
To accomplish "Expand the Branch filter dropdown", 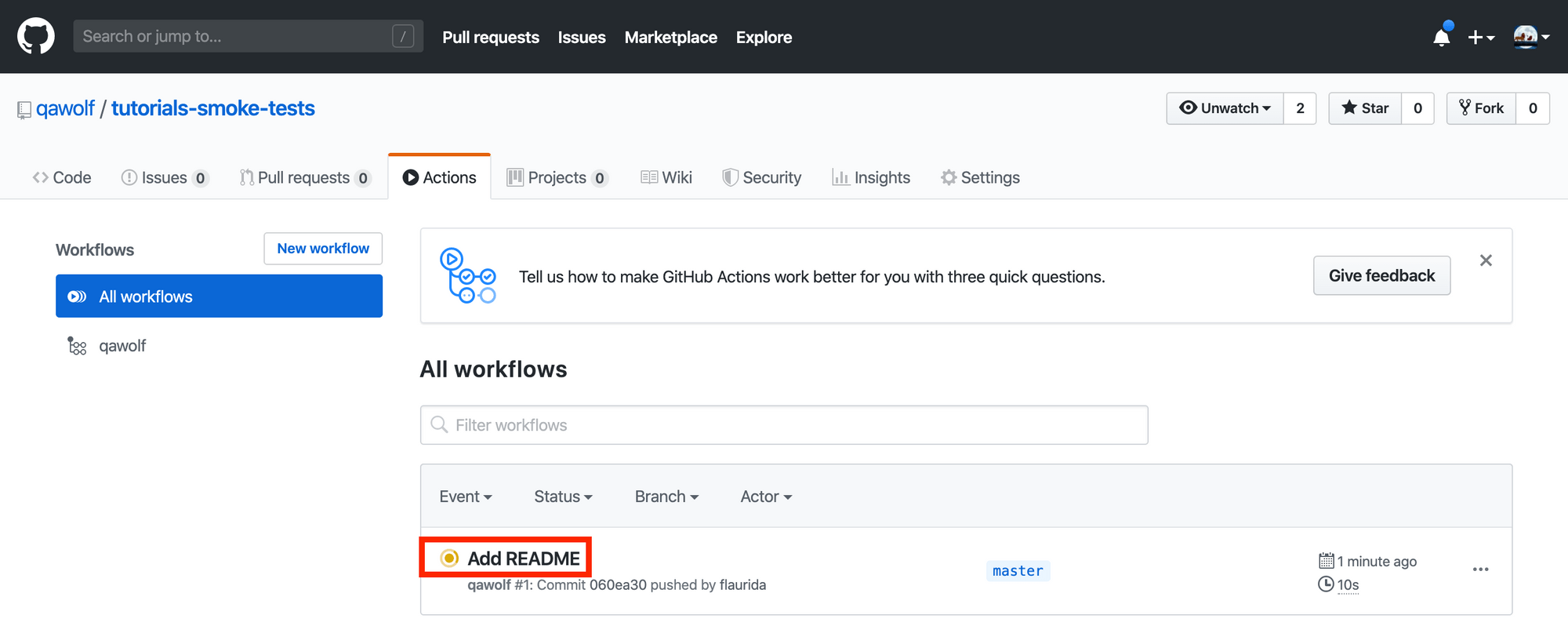I will (666, 497).
